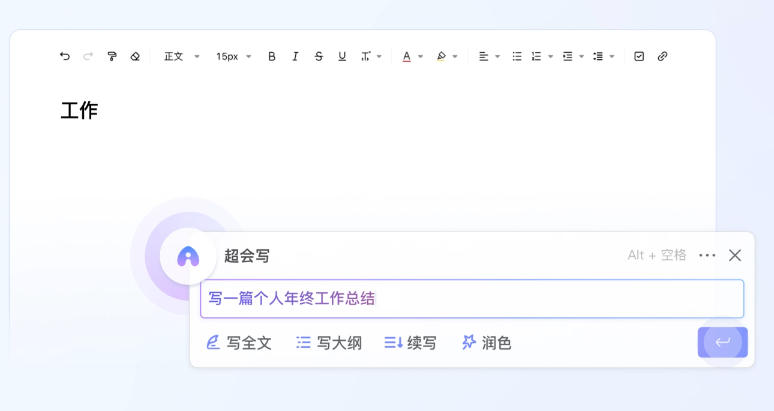This screenshot has width=774, height=411.
Task: Select the format painter tool
Action: (x=112, y=56)
